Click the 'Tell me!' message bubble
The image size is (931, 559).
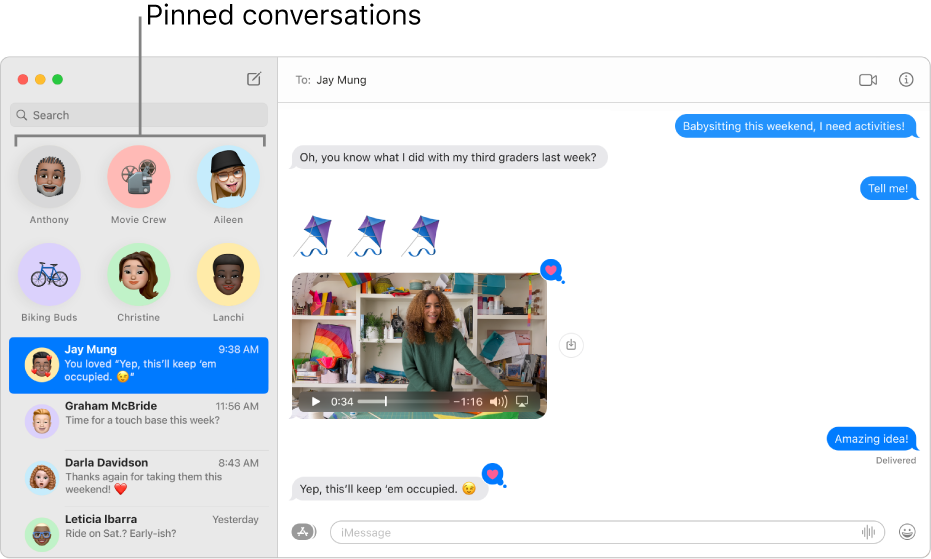click(888, 188)
